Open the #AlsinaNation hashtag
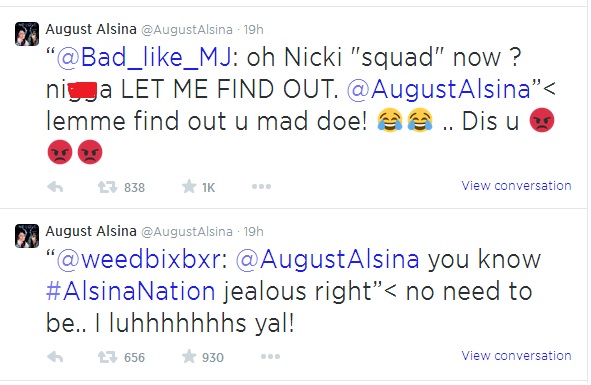This screenshot has height=385, width=591. (130, 291)
